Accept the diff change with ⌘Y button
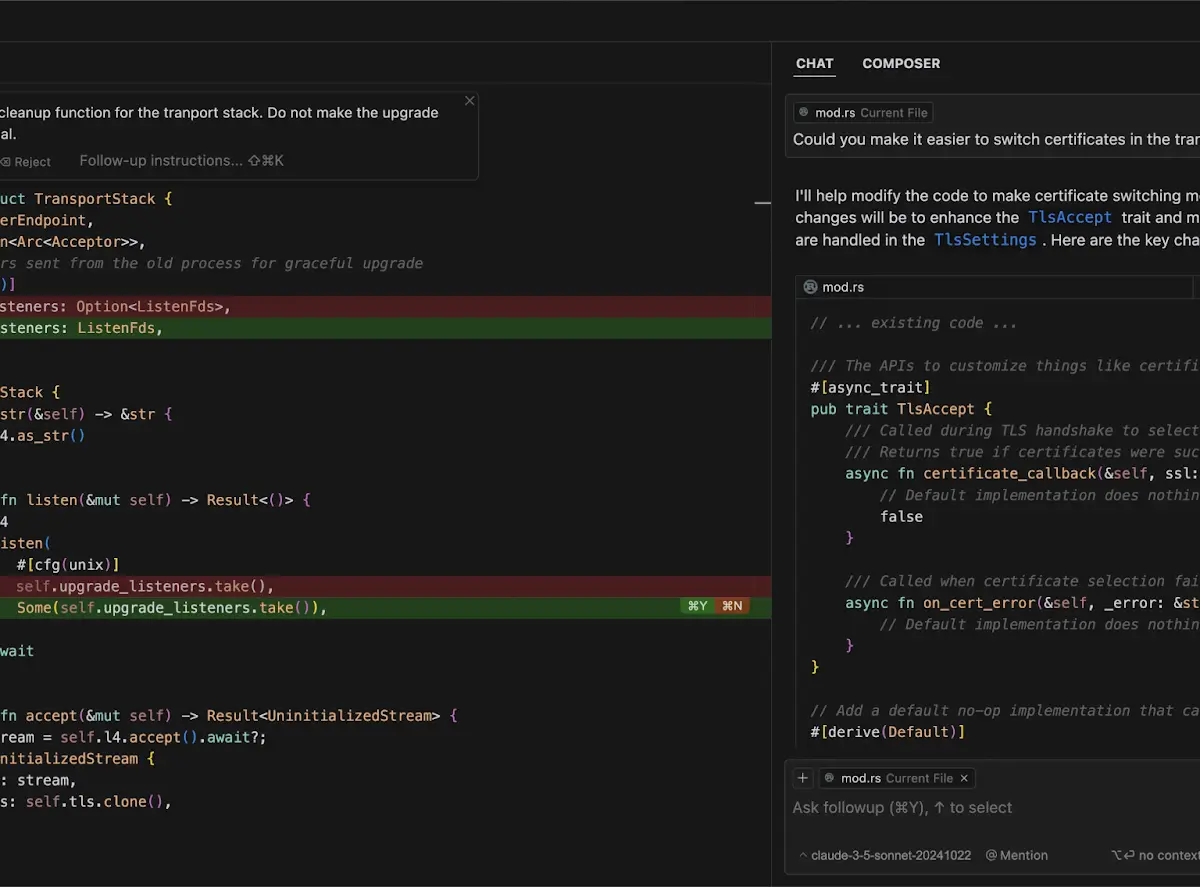Image resolution: width=1200 pixels, height=887 pixels. (697, 606)
